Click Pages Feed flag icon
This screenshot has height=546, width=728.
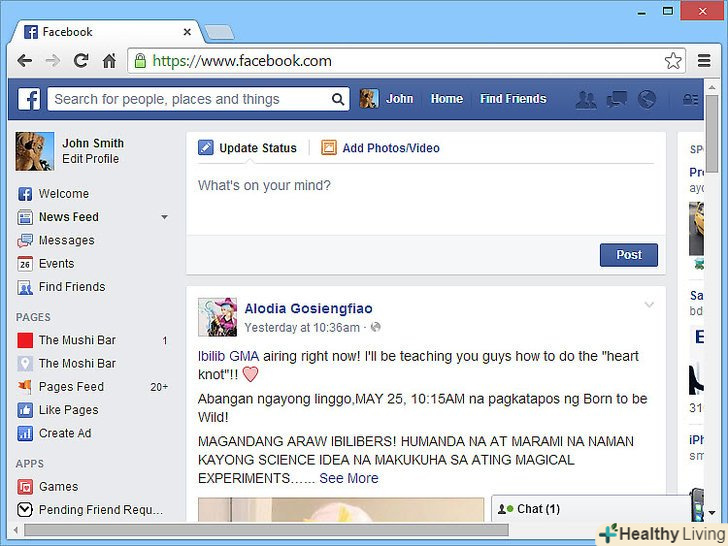tap(25, 386)
